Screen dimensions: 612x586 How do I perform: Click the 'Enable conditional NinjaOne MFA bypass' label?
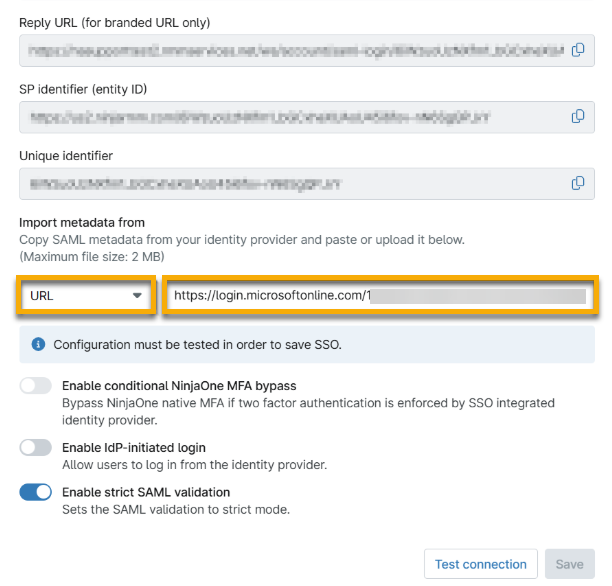[179, 386]
